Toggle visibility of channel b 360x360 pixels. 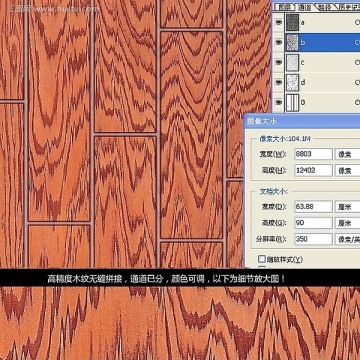[279, 42]
